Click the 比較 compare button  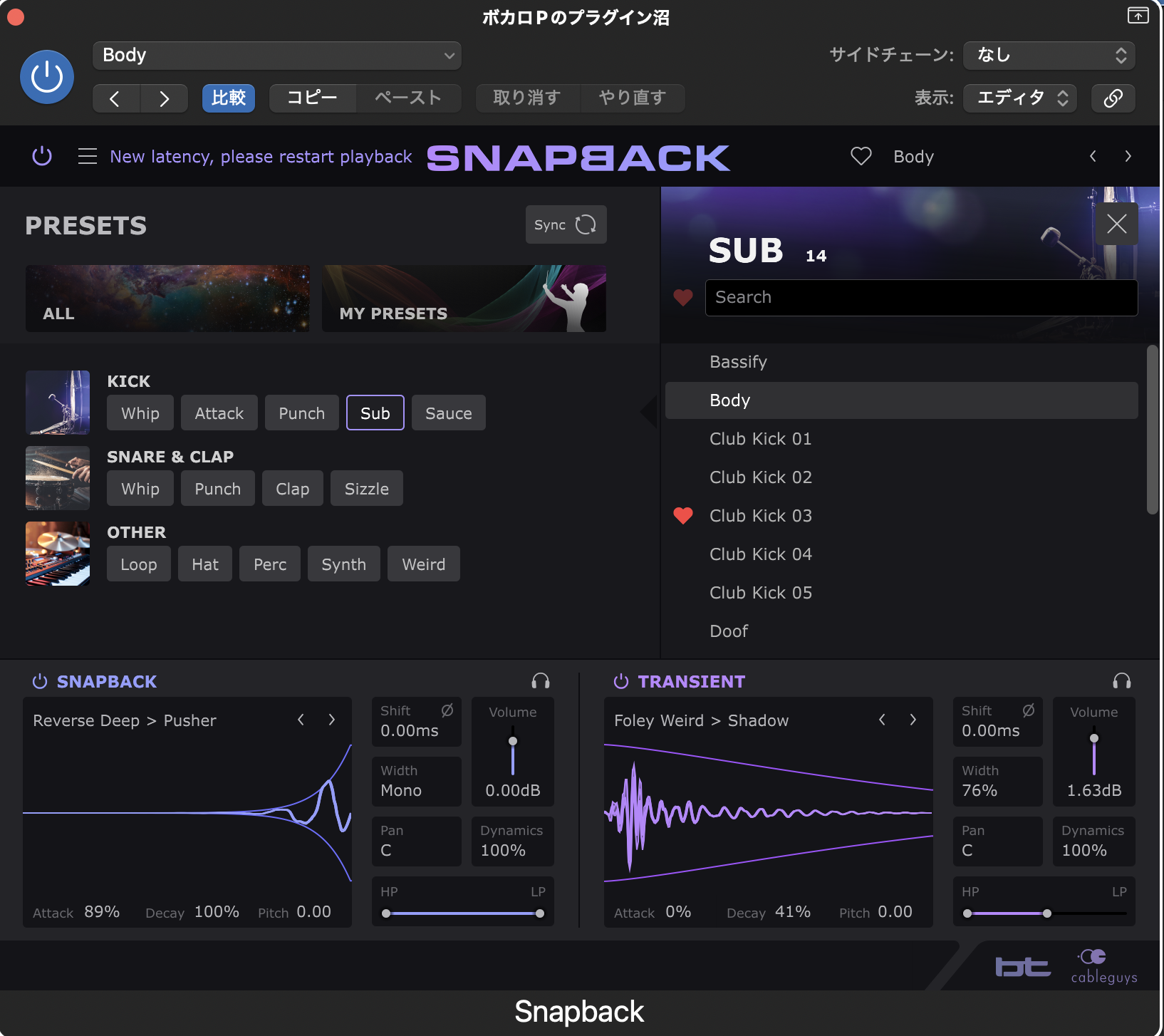[x=229, y=98]
